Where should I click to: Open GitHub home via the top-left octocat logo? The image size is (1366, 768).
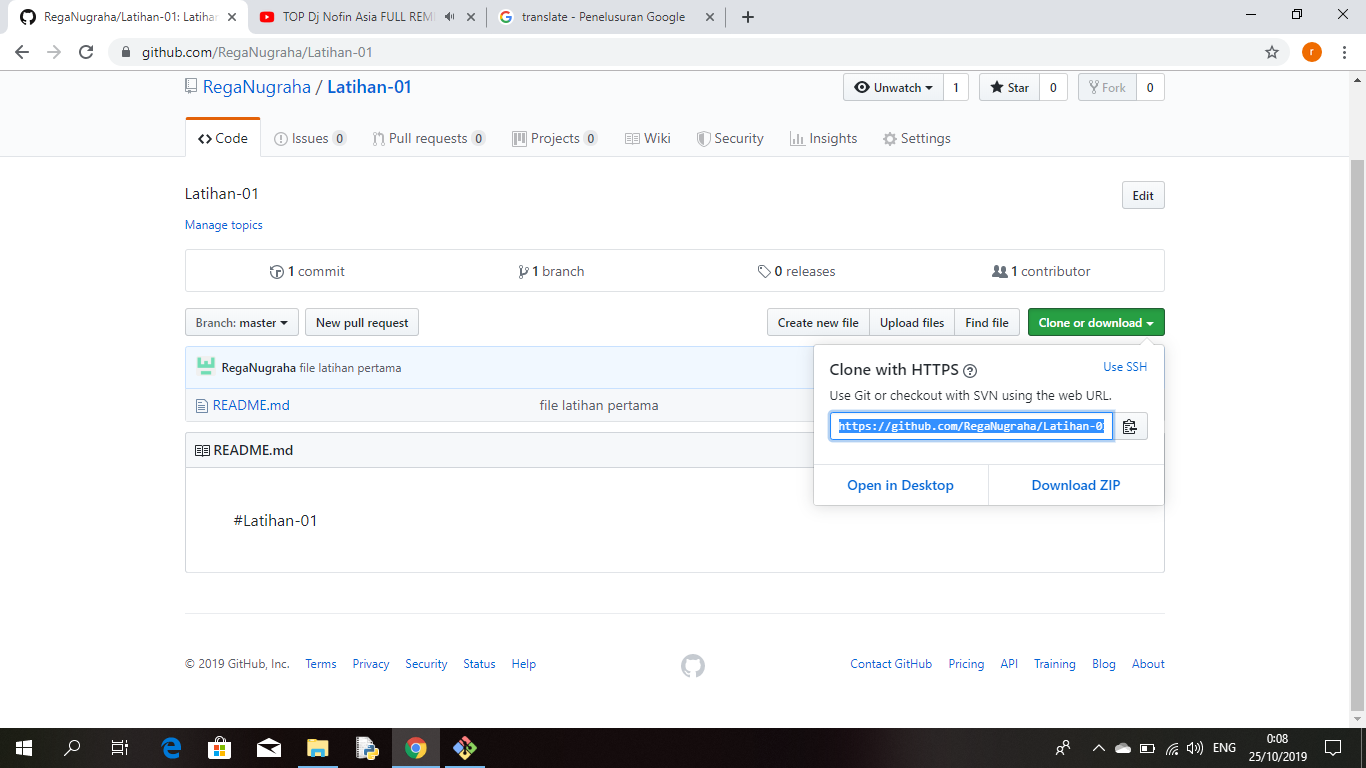[27, 17]
